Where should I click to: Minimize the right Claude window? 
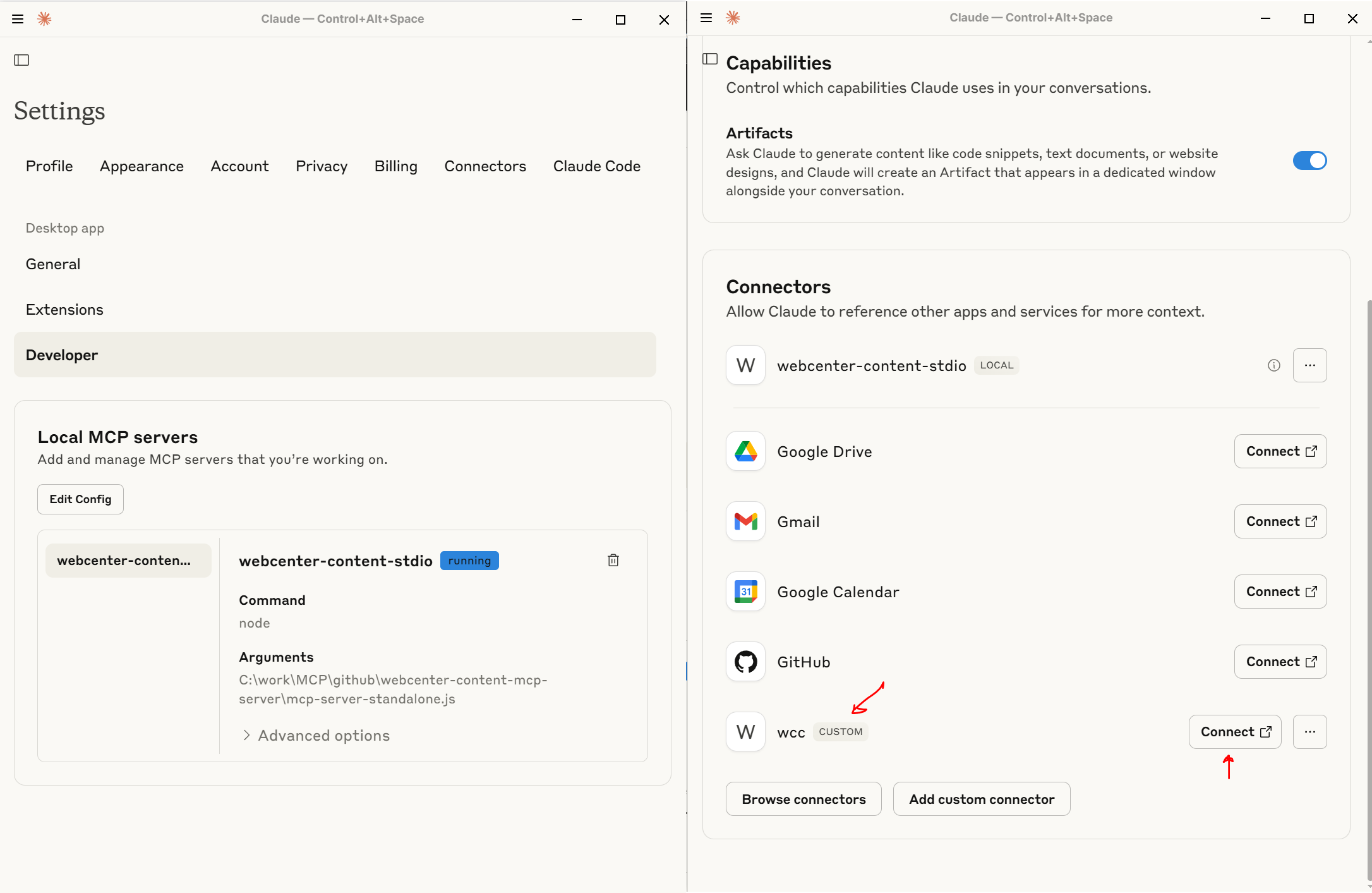(x=1265, y=18)
